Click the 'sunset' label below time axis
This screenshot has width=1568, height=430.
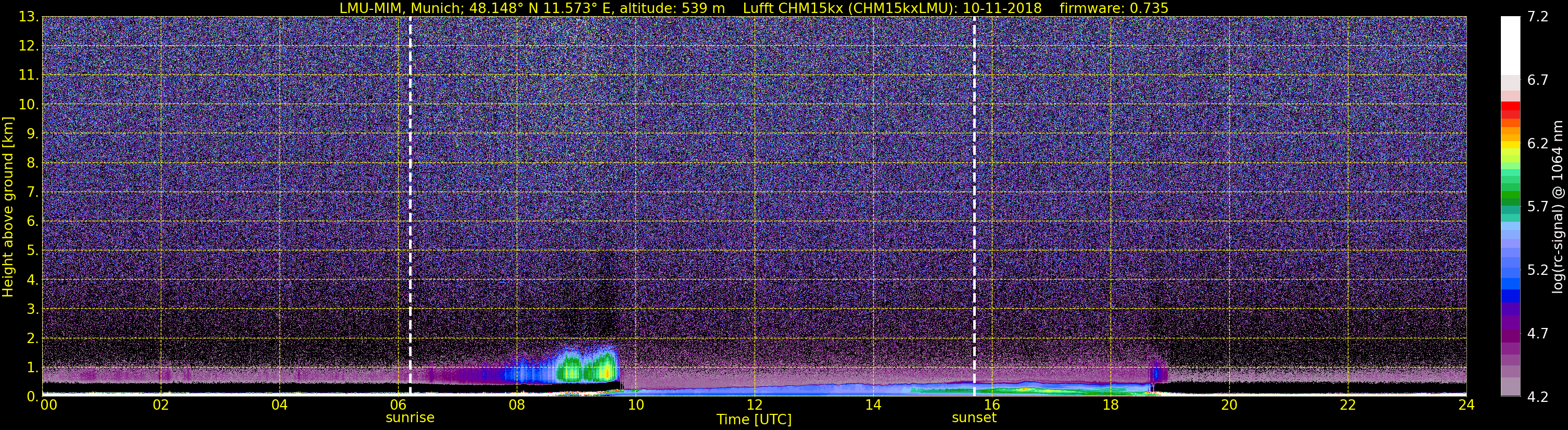(974, 418)
